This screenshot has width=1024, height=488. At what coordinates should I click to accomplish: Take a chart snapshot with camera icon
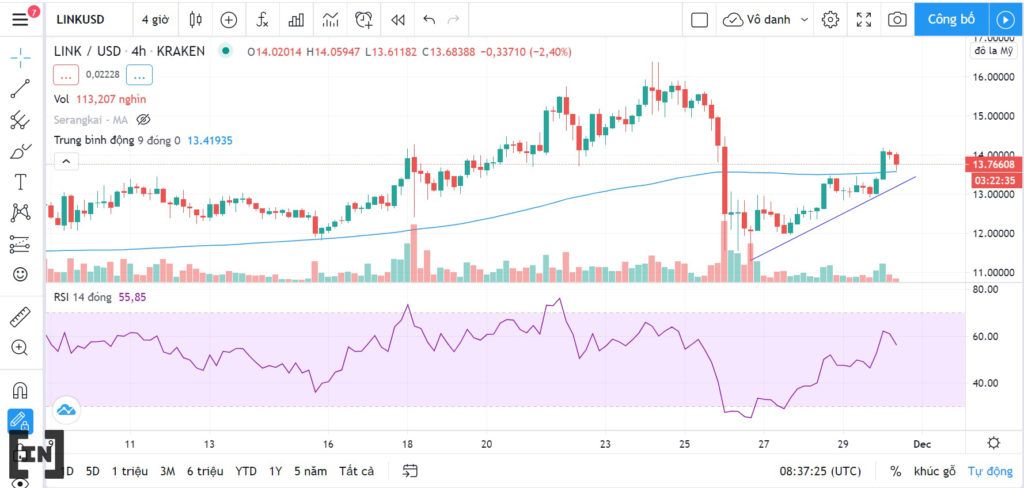(x=897, y=20)
